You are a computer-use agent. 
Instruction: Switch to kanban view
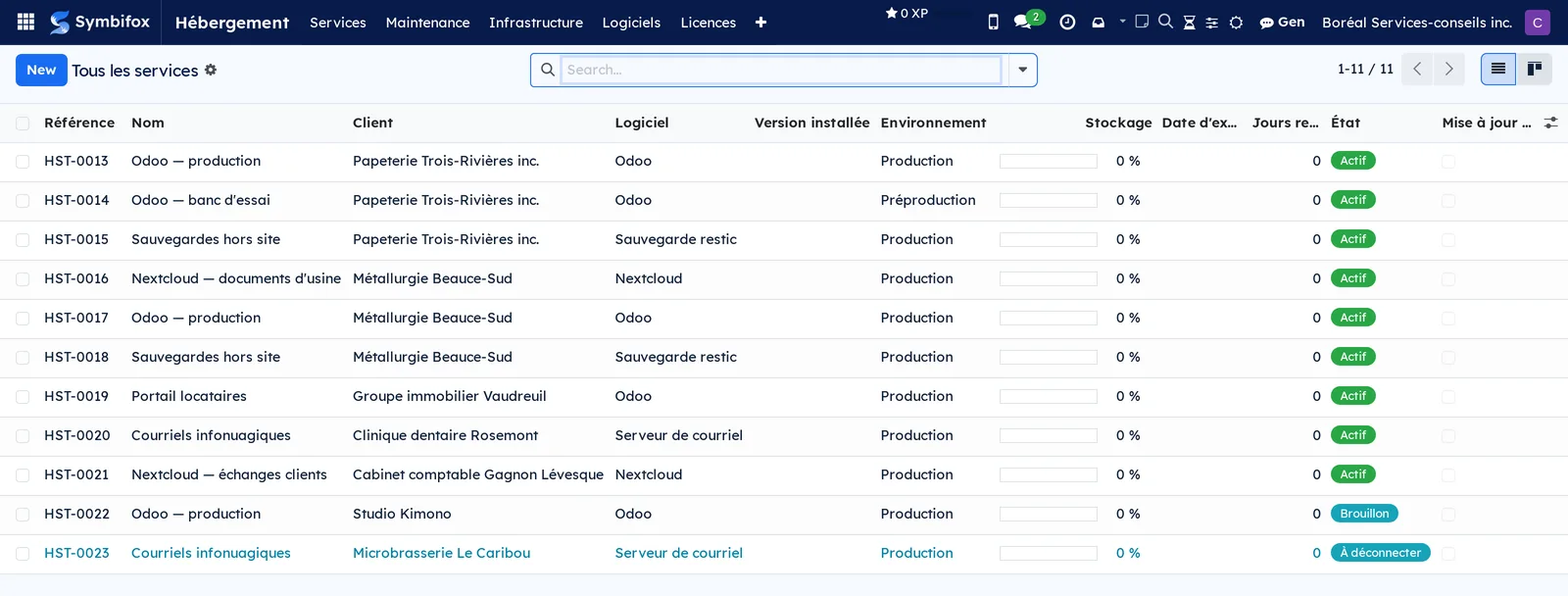tap(1535, 69)
